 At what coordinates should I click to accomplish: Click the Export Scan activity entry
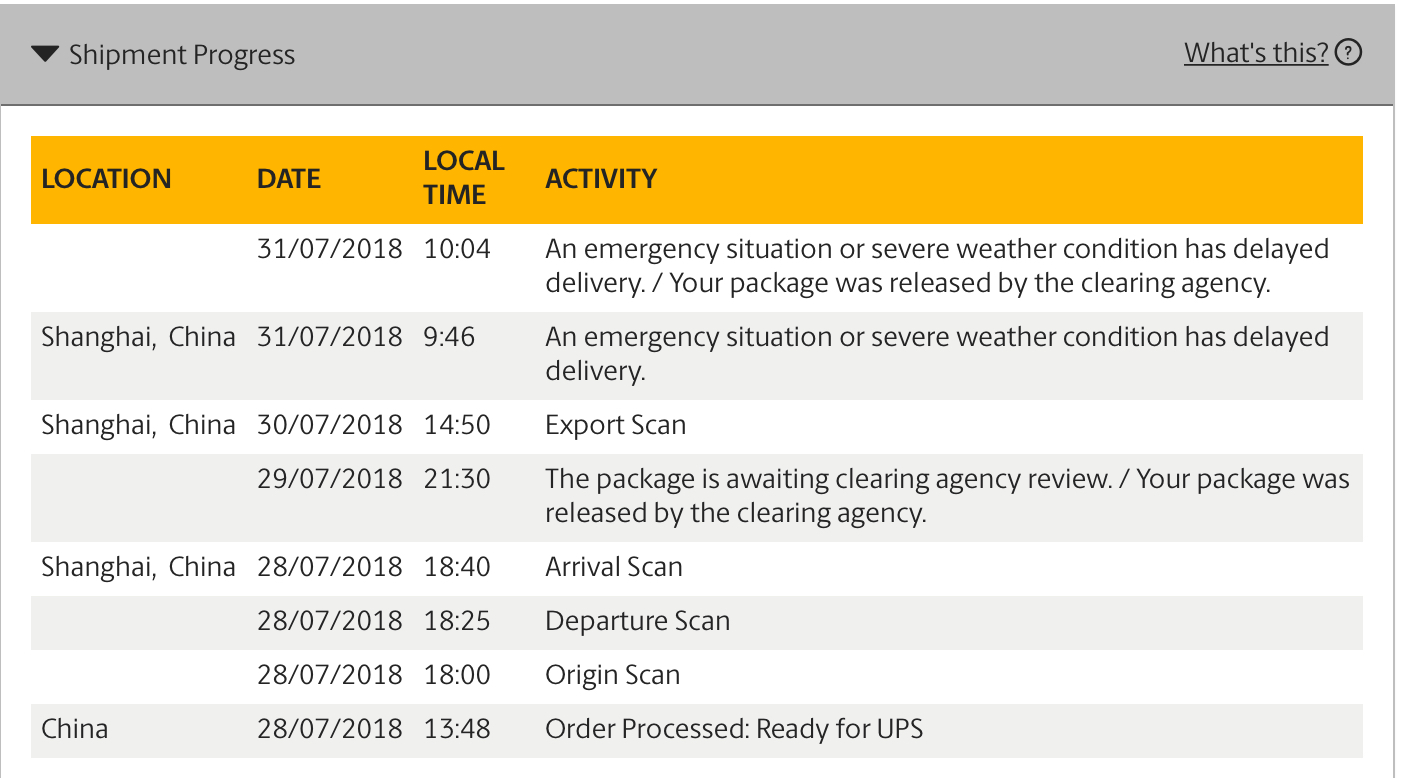pos(616,425)
